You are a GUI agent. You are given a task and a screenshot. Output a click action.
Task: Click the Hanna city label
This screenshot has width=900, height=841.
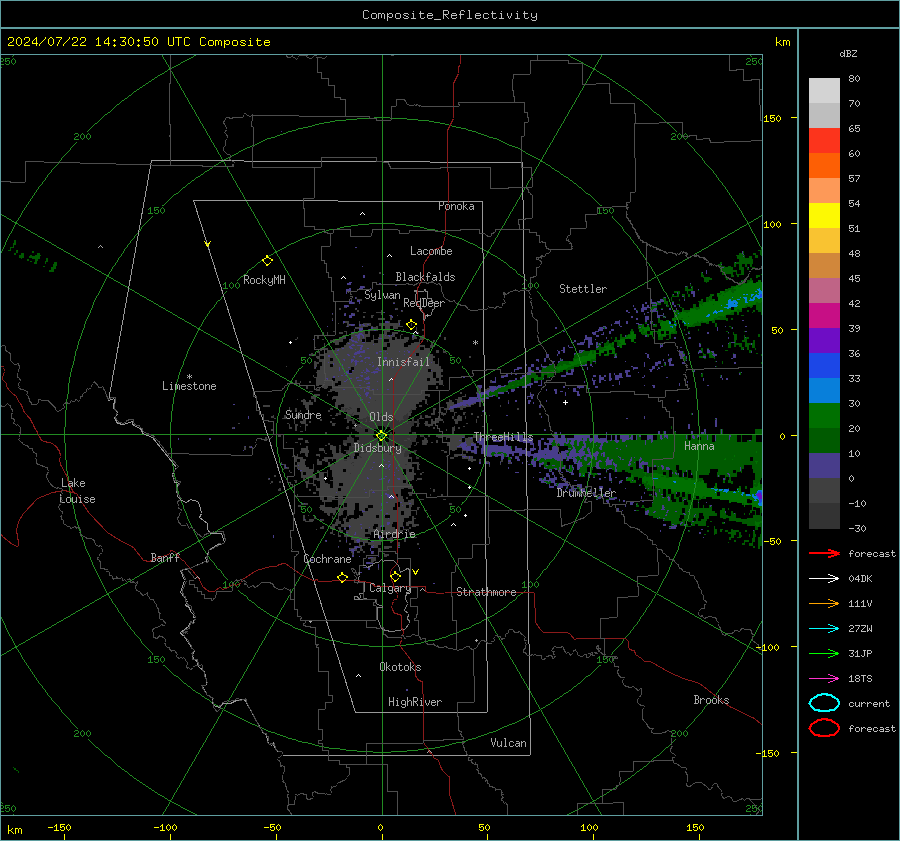(x=699, y=446)
